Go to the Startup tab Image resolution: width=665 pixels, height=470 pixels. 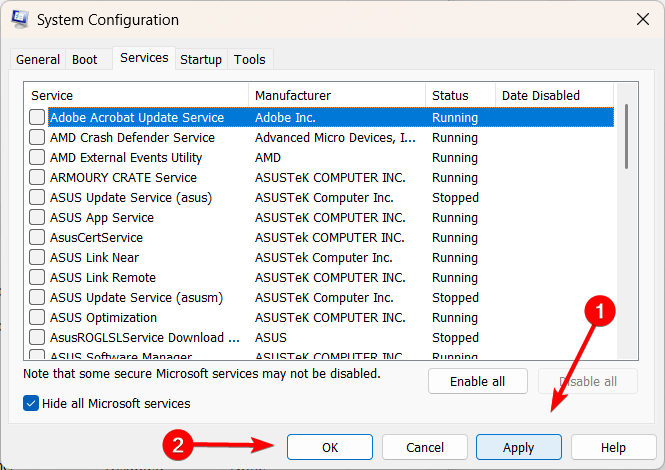coord(201,59)
